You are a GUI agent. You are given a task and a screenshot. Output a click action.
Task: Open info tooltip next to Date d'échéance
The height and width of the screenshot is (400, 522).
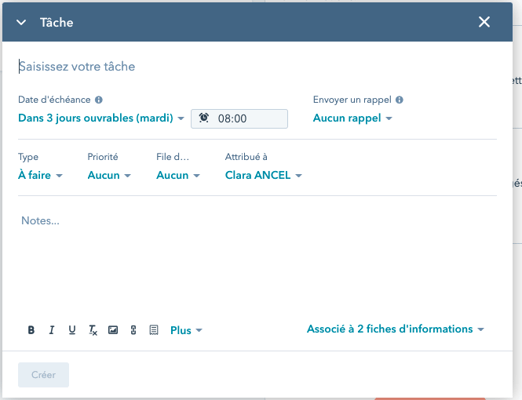coord(99,100)
